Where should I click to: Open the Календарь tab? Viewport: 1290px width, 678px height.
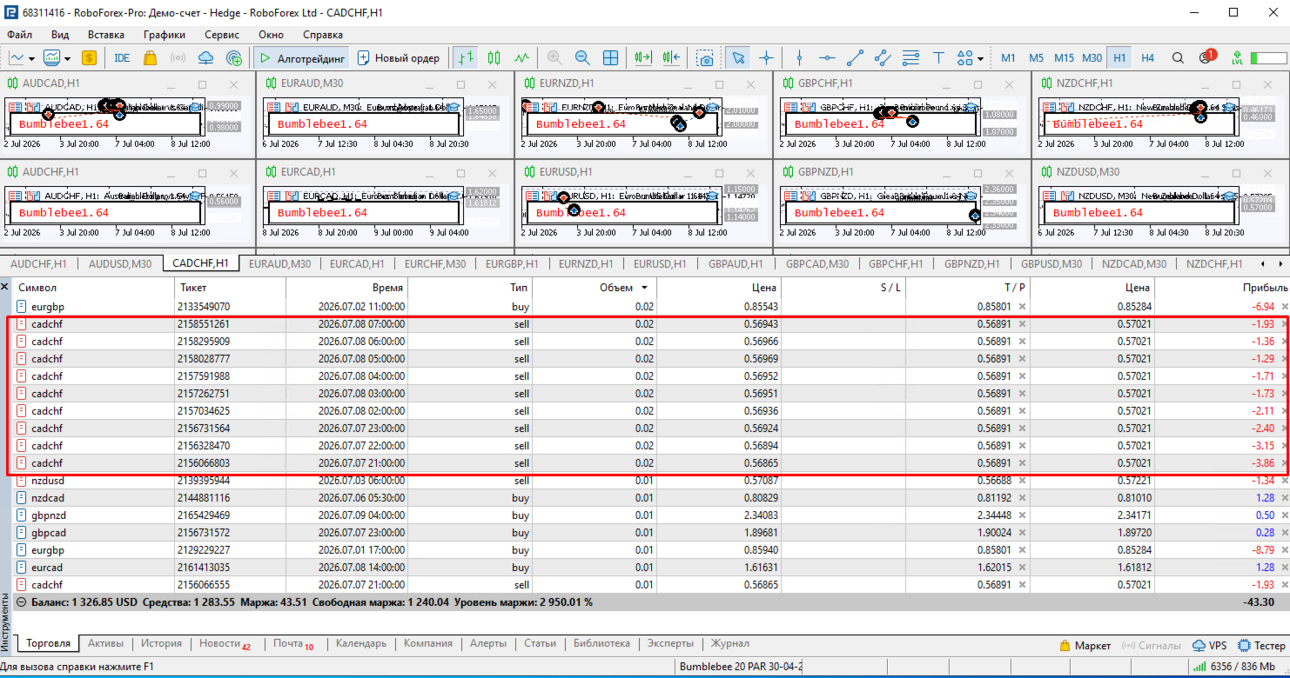(361, 644)
